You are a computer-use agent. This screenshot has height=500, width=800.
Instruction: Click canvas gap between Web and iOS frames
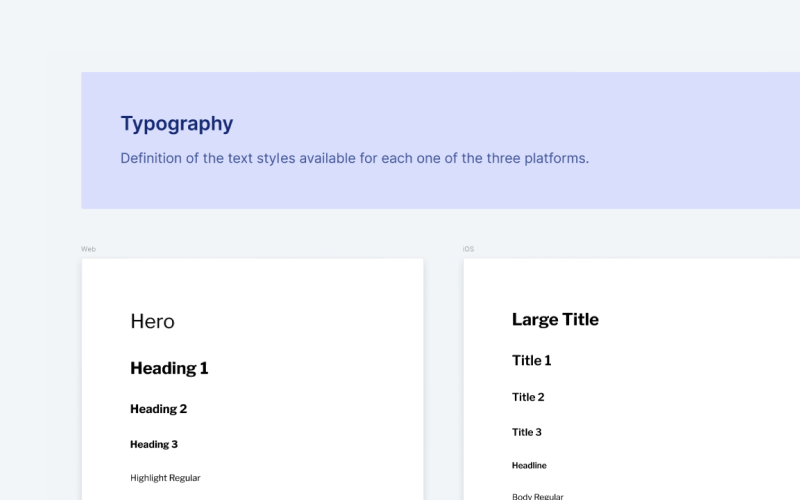(x=443, y=380)
